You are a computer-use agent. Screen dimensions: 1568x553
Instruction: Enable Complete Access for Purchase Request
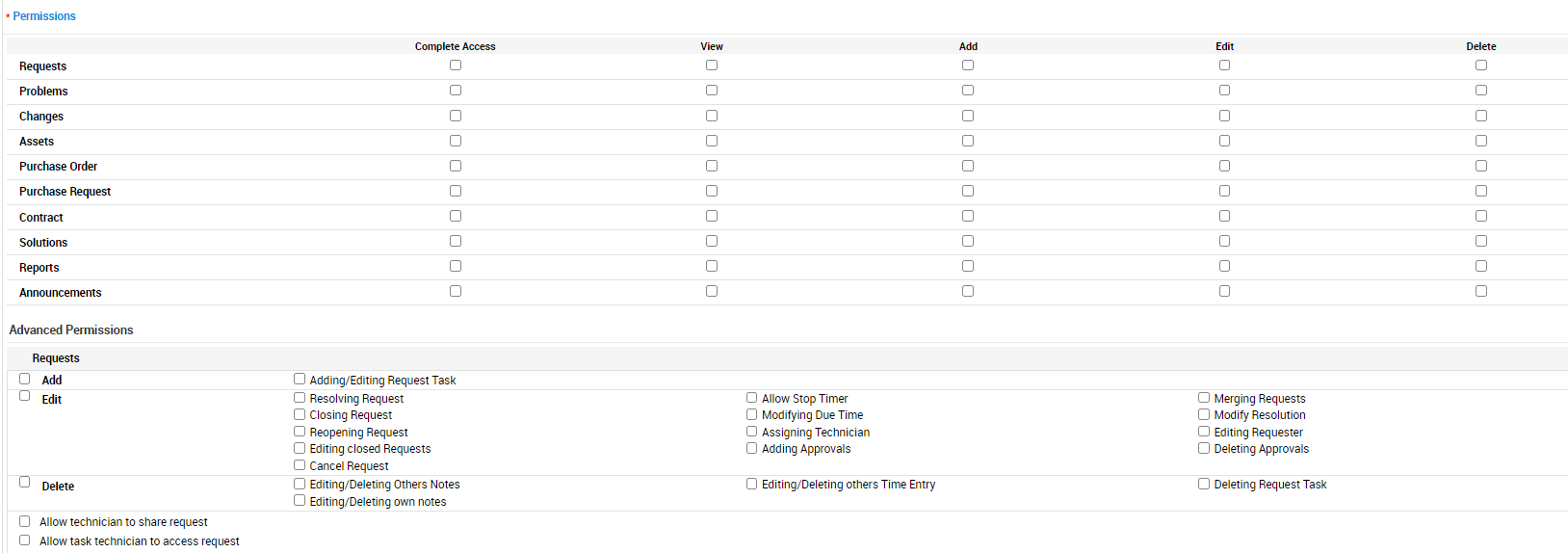(456, 191)
